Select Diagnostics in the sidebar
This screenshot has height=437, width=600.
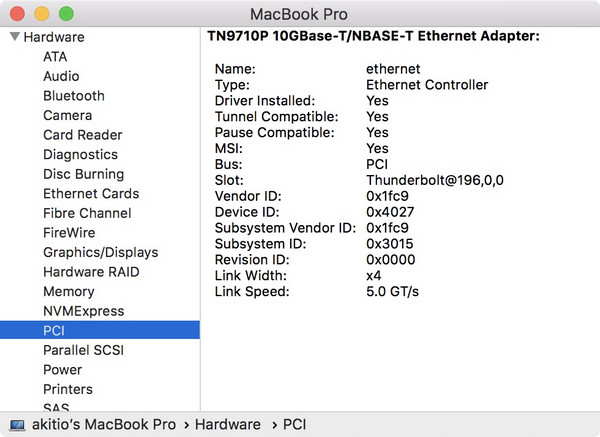coord(80,154)
